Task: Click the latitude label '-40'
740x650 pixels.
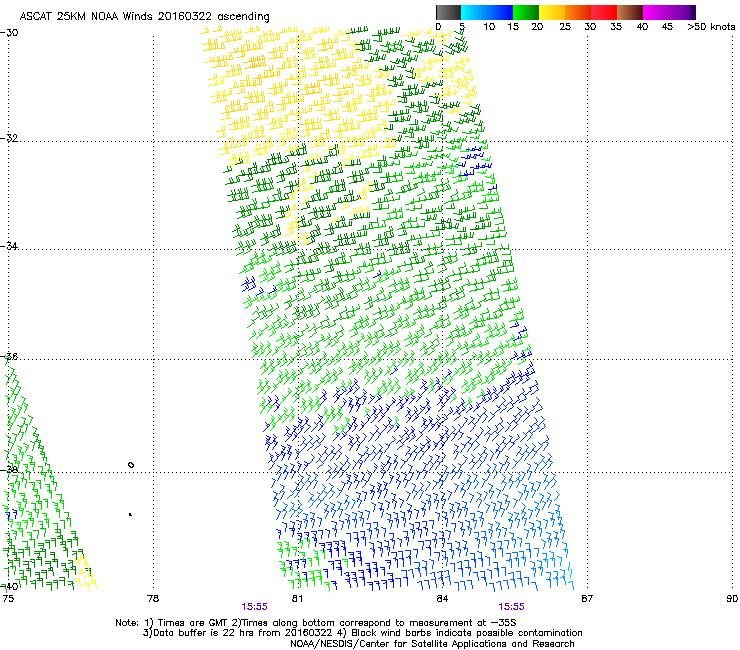Action: click(x=9, y=586)
